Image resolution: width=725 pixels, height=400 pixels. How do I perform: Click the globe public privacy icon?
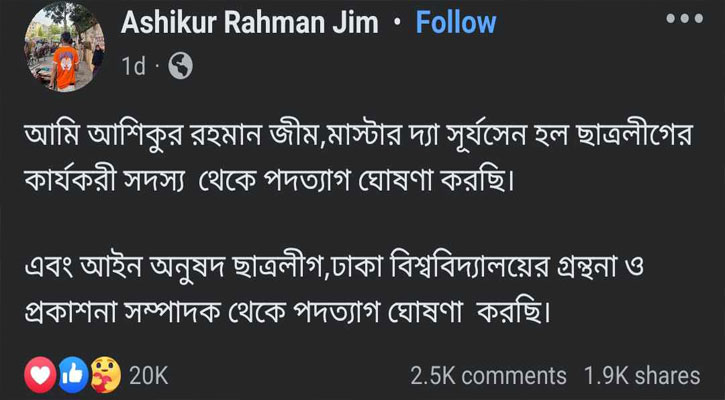pos(181,68)
